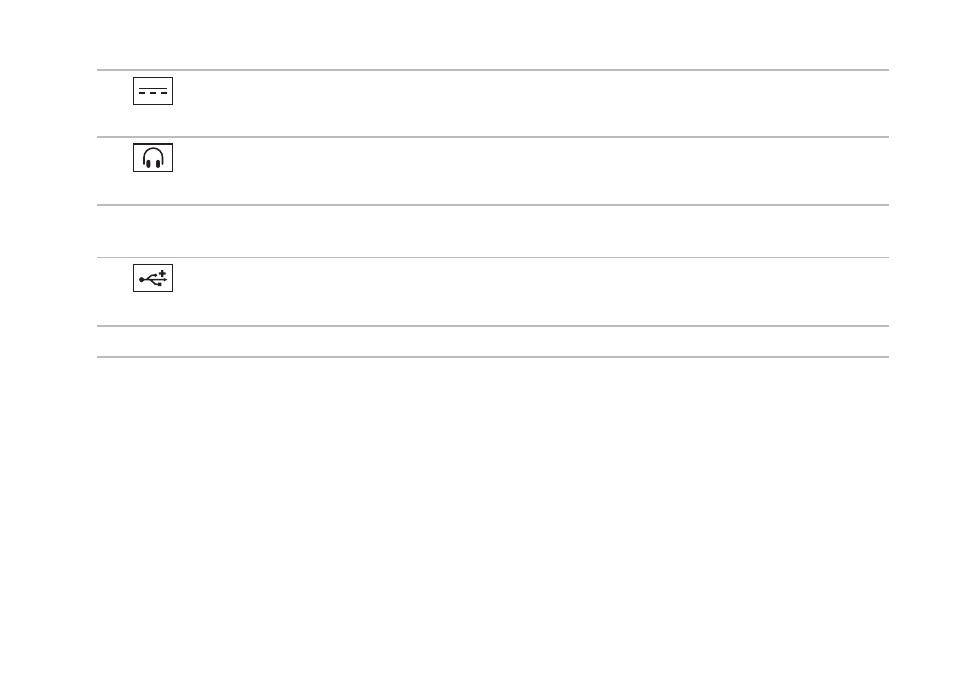The height and width of the screenshot is (676, 953).
Task: Click the narrow empty row at table bottom
Action: (x=492, y=342)
